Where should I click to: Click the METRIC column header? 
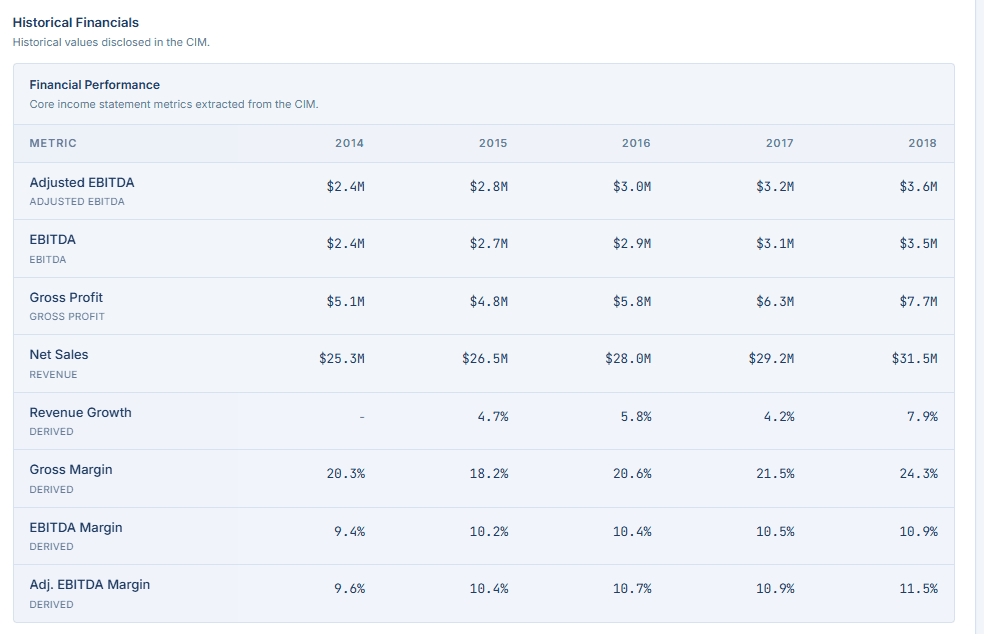53,143
